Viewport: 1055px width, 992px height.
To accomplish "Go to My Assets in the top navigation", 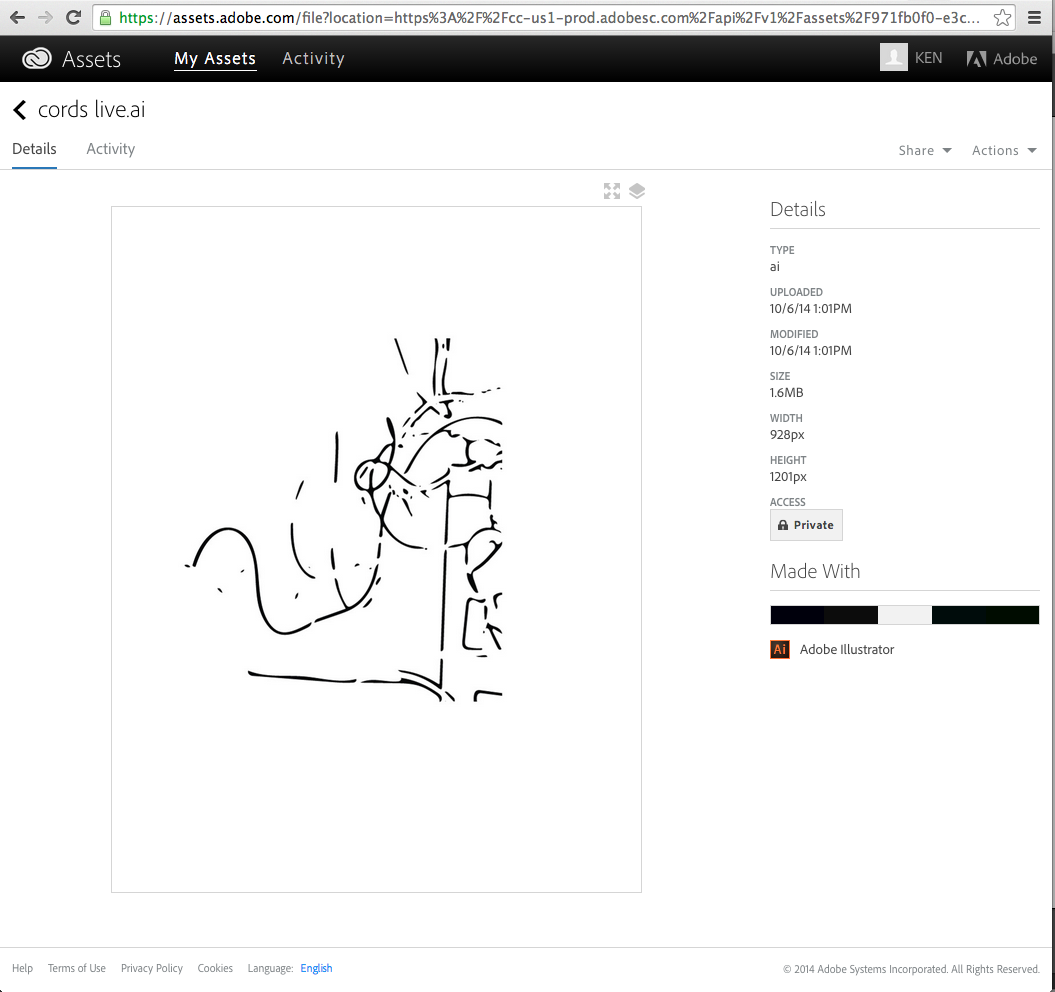I will coord(215,59).
